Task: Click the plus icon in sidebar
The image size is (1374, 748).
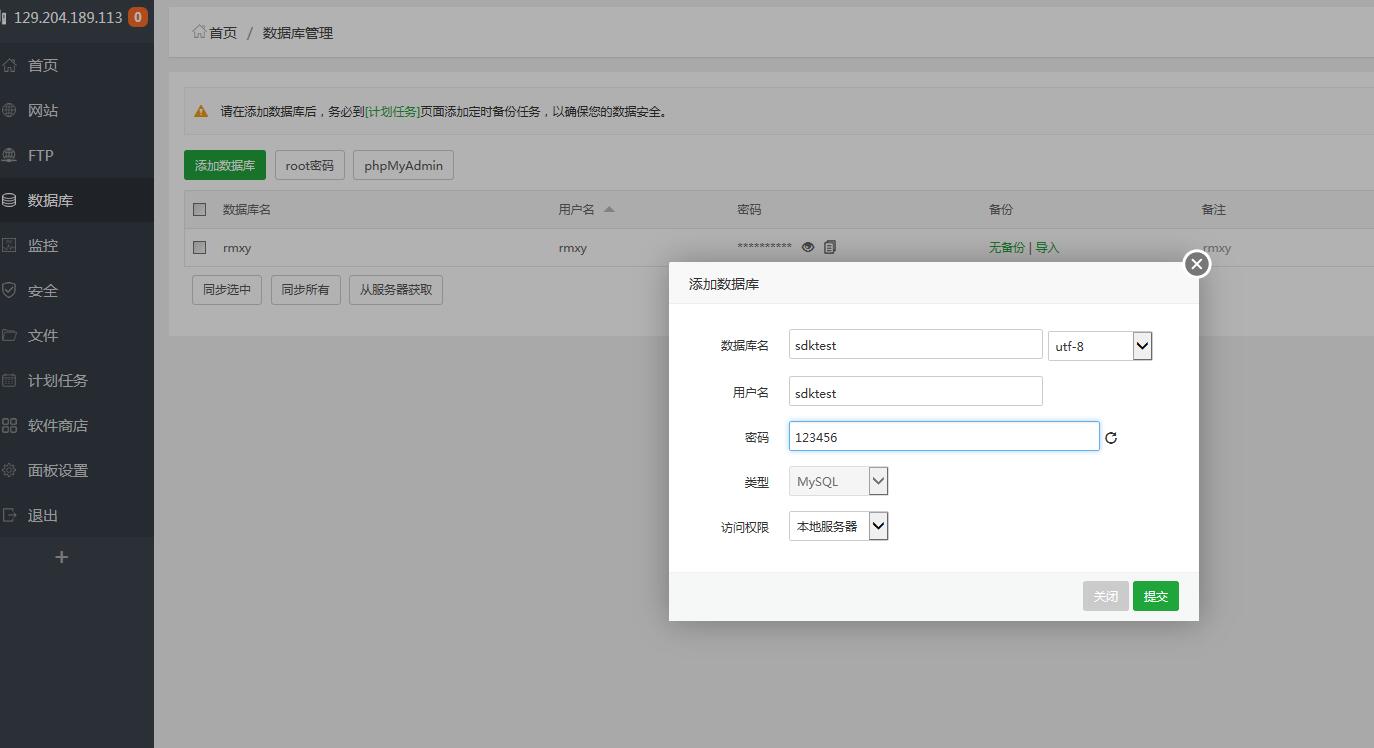Action: click(61, 557)
